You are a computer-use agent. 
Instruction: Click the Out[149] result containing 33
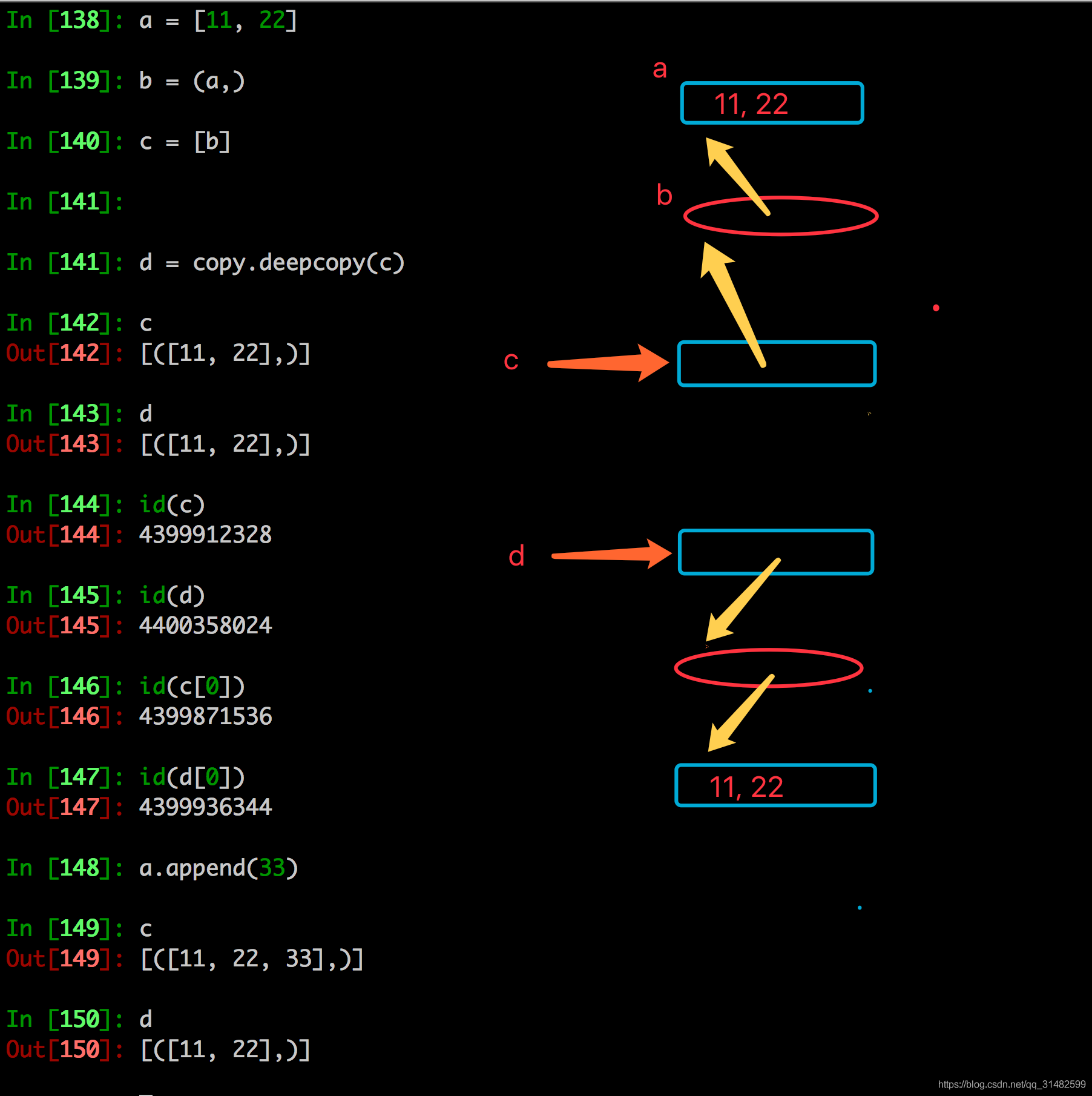pos(251,959)
